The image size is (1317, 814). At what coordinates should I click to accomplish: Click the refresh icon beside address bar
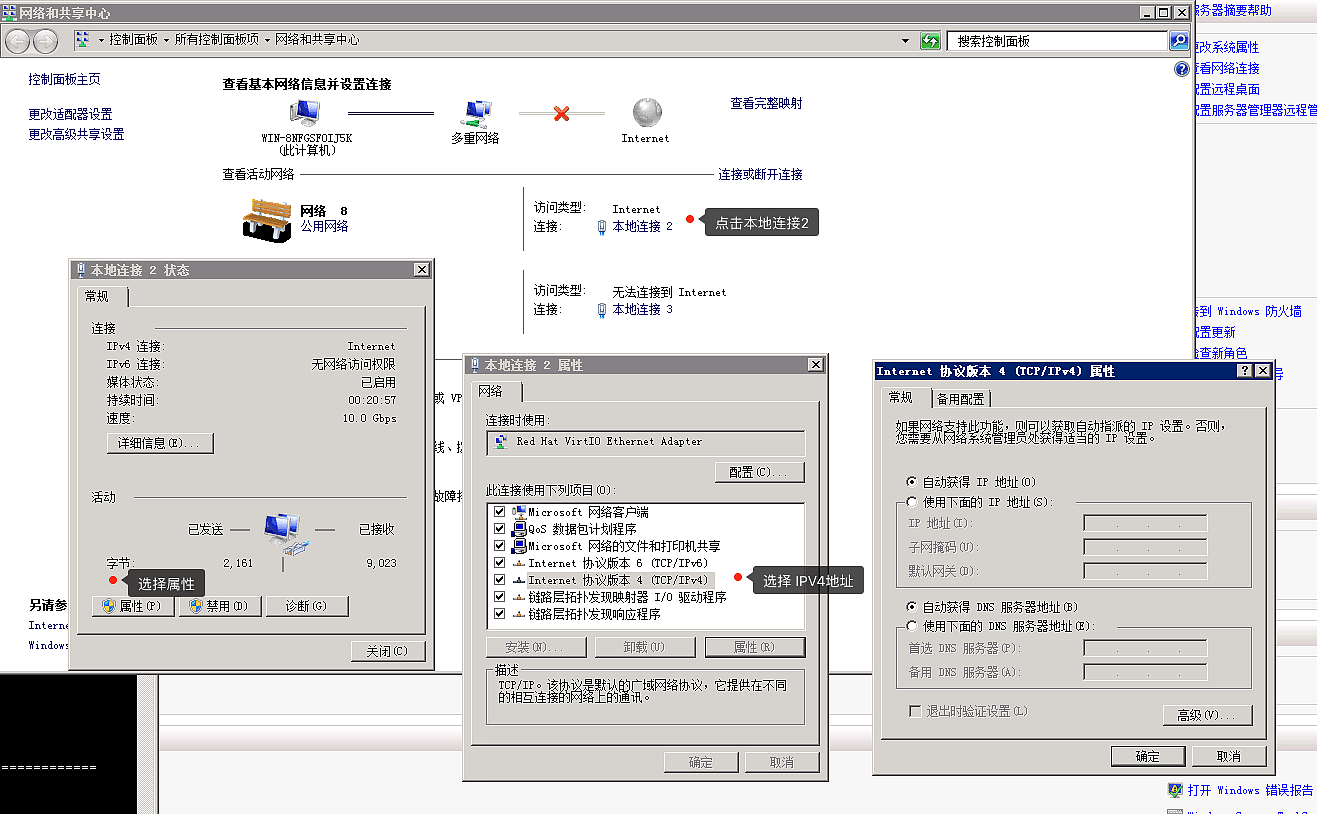coord(931,41)
